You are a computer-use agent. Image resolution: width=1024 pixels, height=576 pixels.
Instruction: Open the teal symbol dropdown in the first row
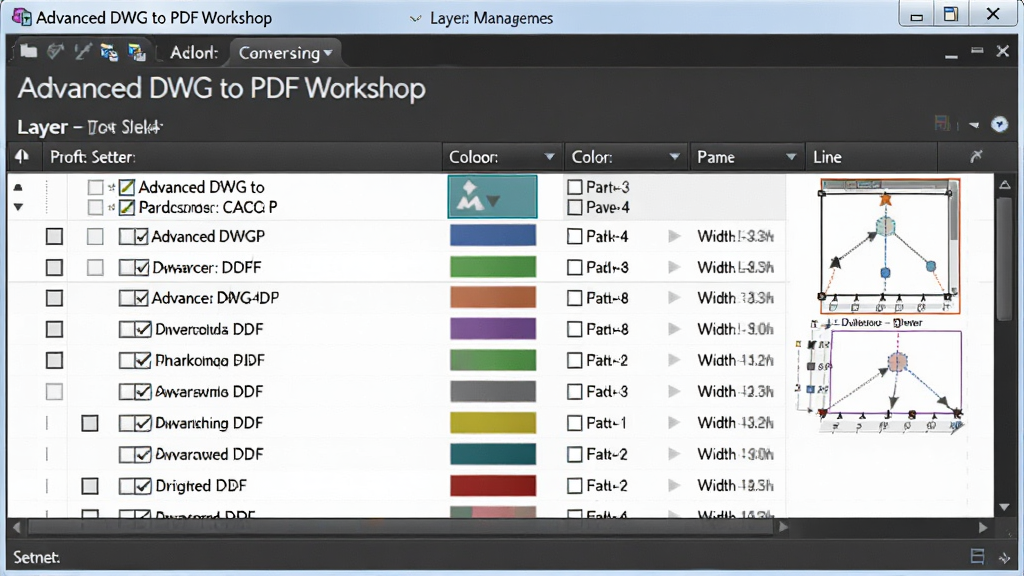[x=492, y=196]
